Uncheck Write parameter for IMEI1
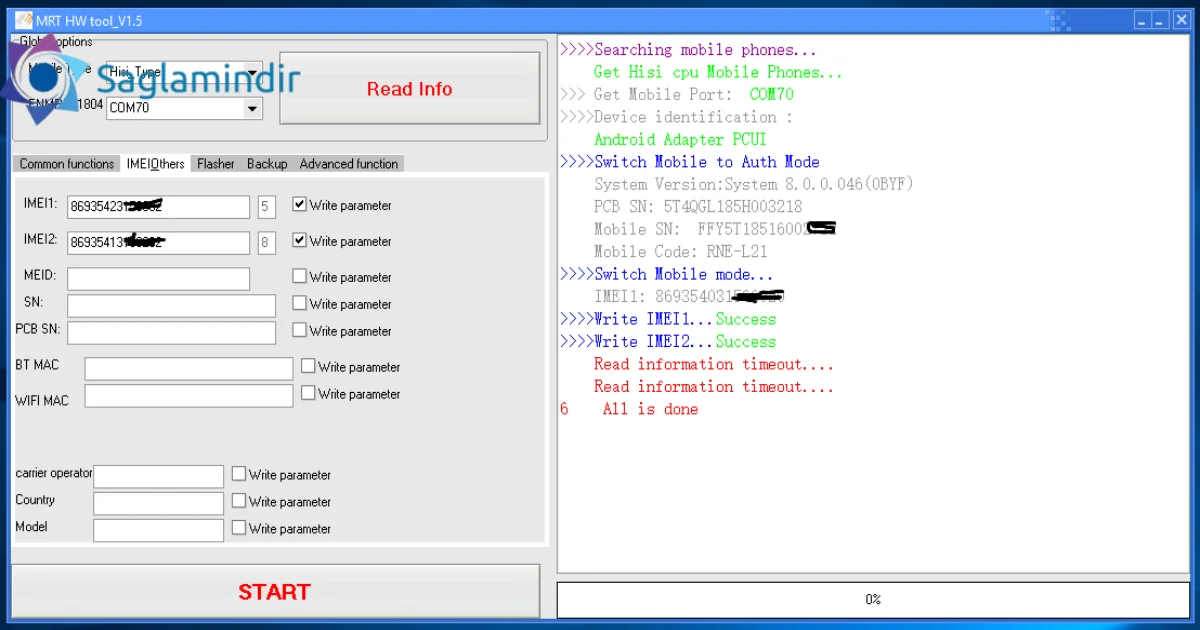This screenshot has width=1200, height=630. (299, 205)
